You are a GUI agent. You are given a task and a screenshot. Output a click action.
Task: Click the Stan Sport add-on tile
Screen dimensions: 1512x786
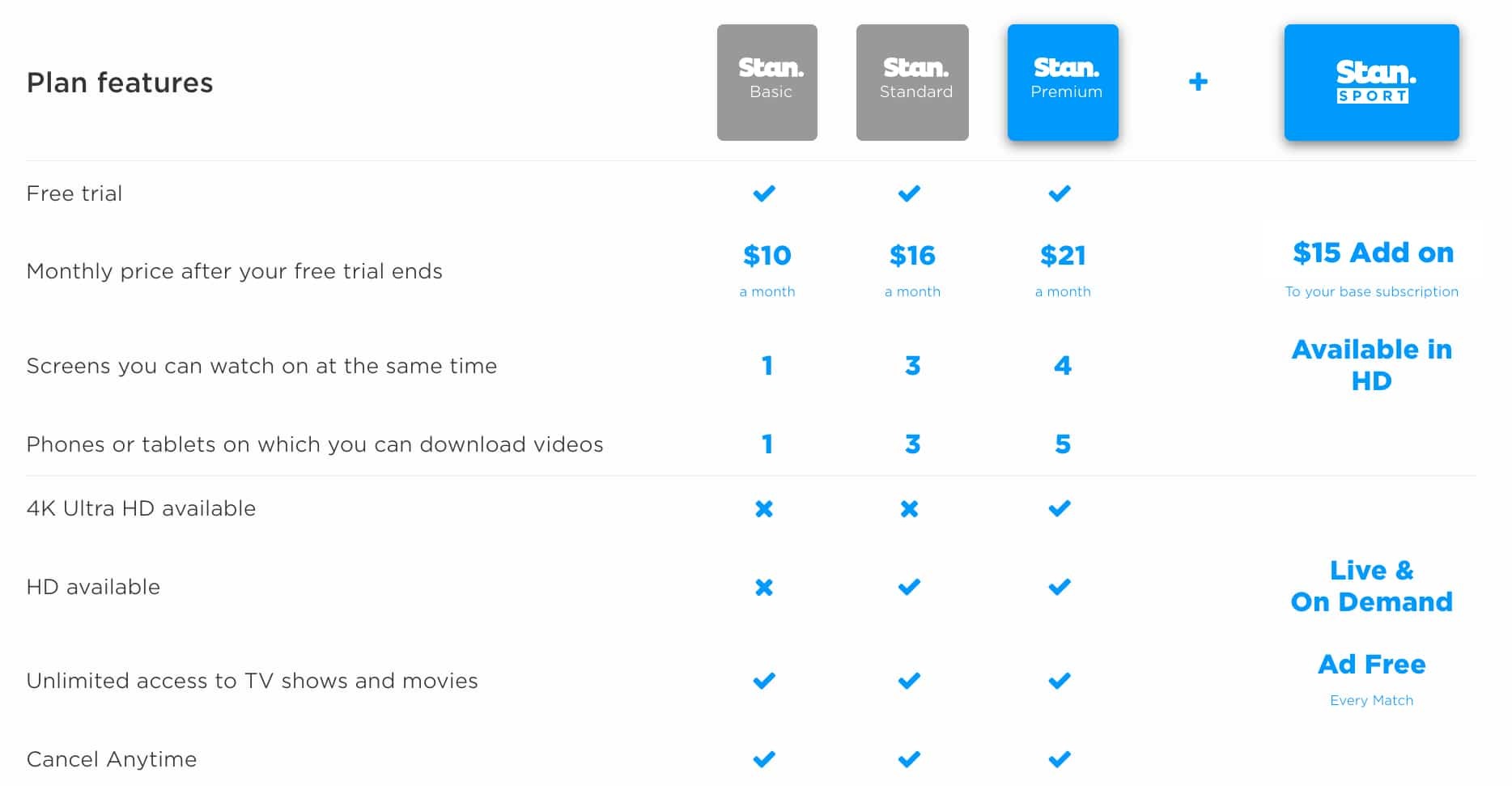pos(1371,82)
